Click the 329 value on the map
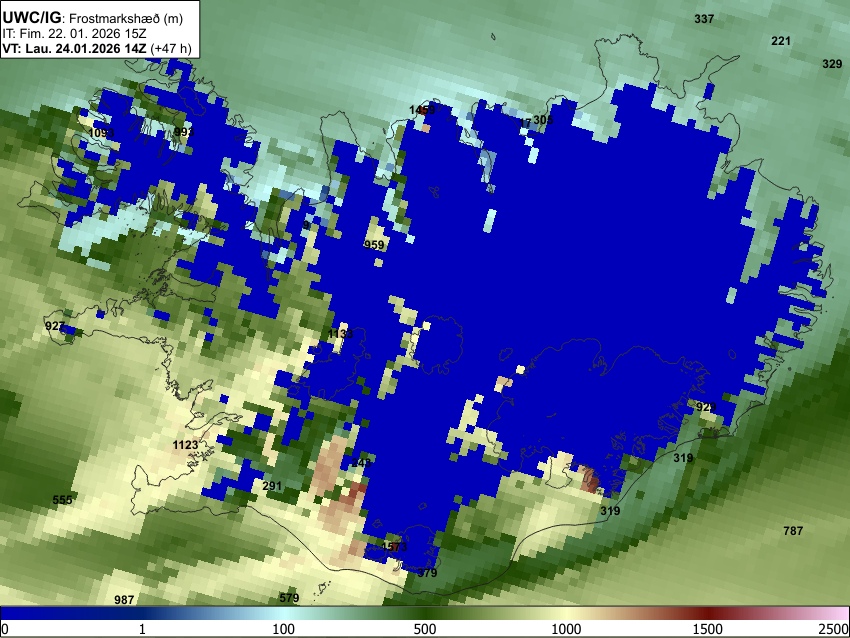The width and height of the screenshot is (850, 638). (832, 64)
